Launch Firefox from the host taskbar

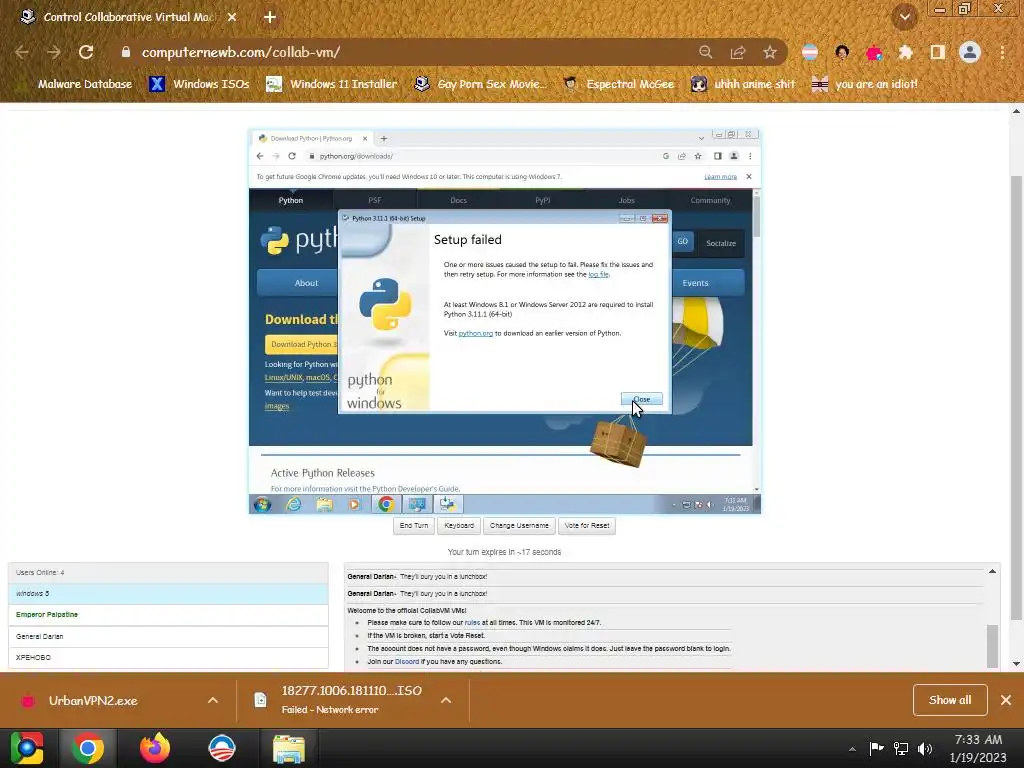pyautogui.click(x=155, y=748)
